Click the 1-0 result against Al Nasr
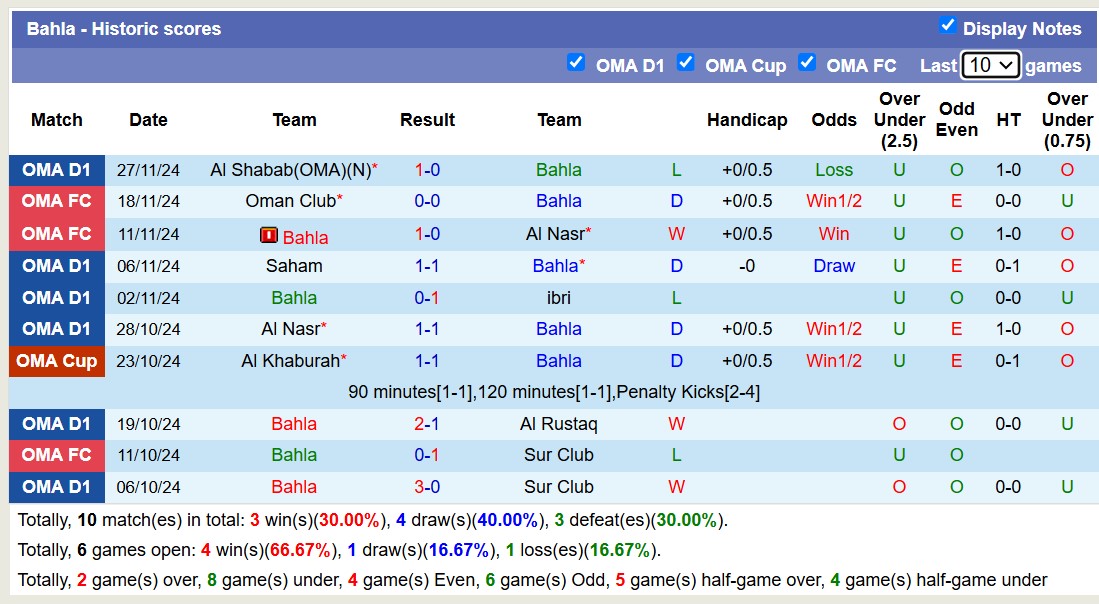 [427, 234]
